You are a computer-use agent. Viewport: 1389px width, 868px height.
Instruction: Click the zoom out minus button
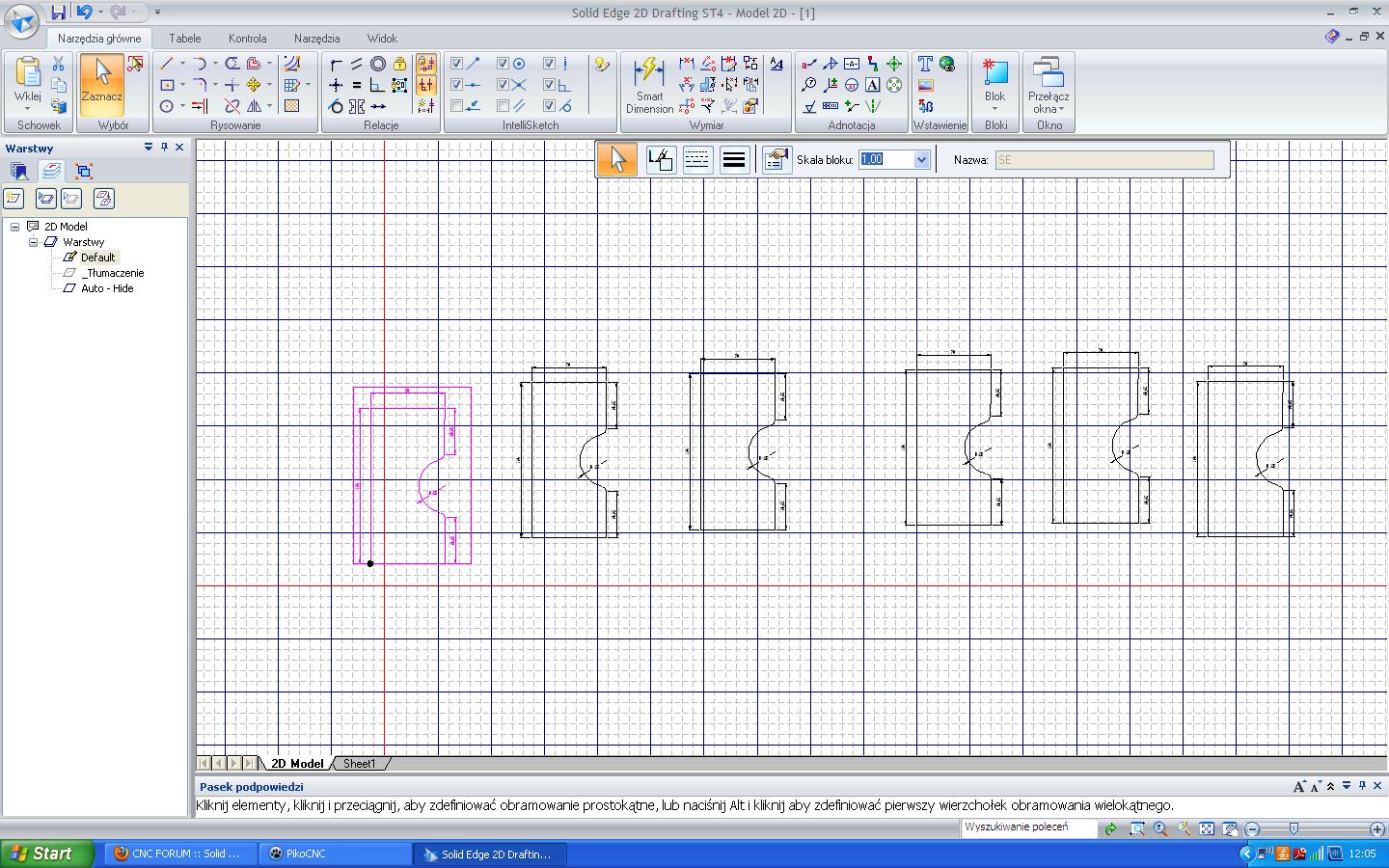point(1252,828)
